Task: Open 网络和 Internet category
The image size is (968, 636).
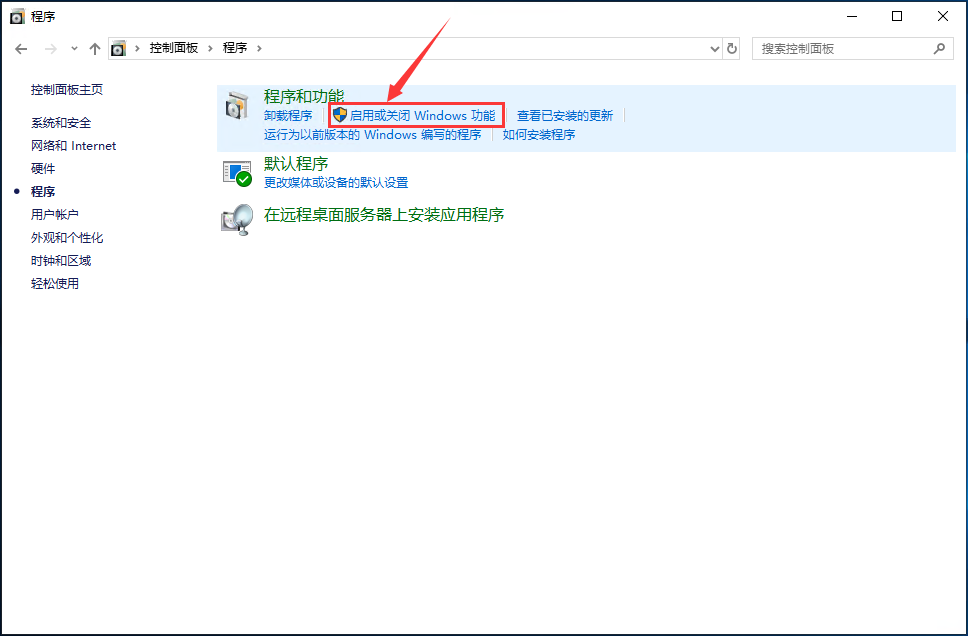Action: point(73,146)
